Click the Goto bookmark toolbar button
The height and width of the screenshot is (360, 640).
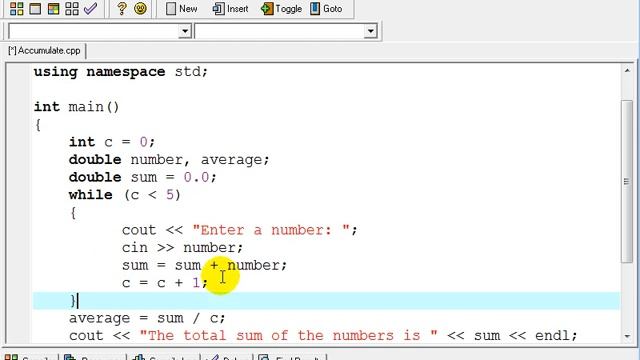click(326, 9)
